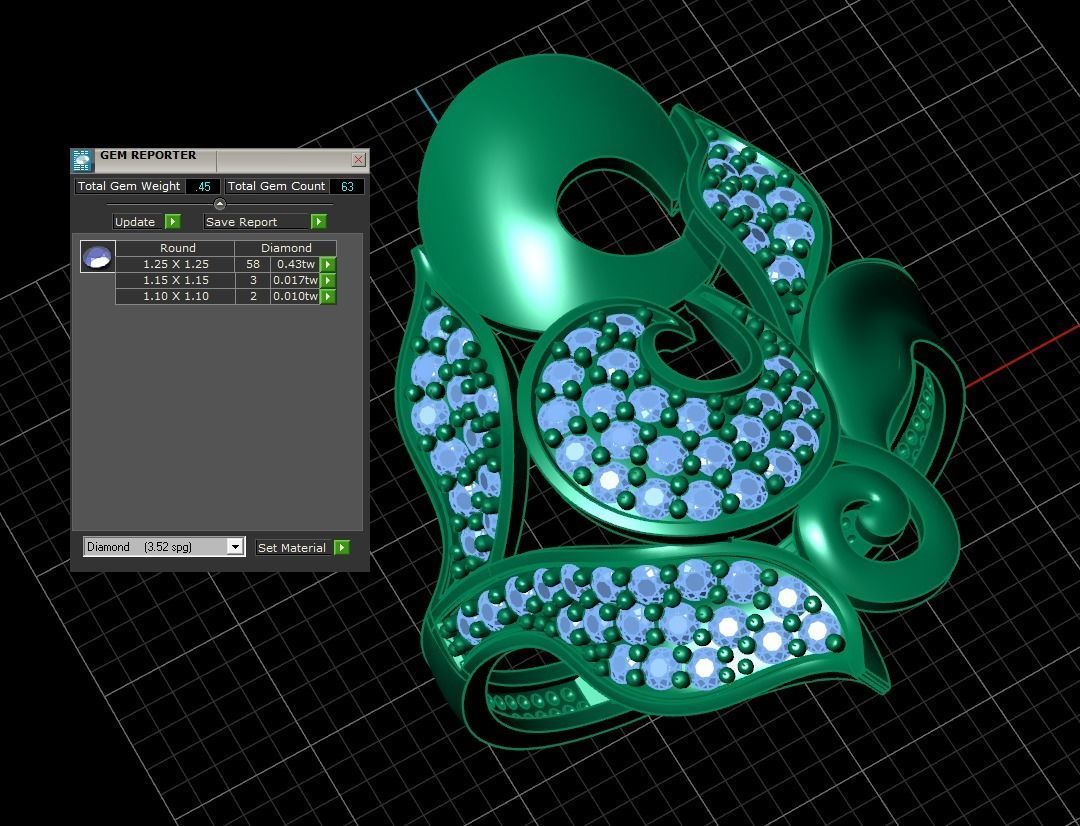Click green arrow on 1.10 X 1.10 row
Screen dimensions: 1080x826
(x=329, y=296)
